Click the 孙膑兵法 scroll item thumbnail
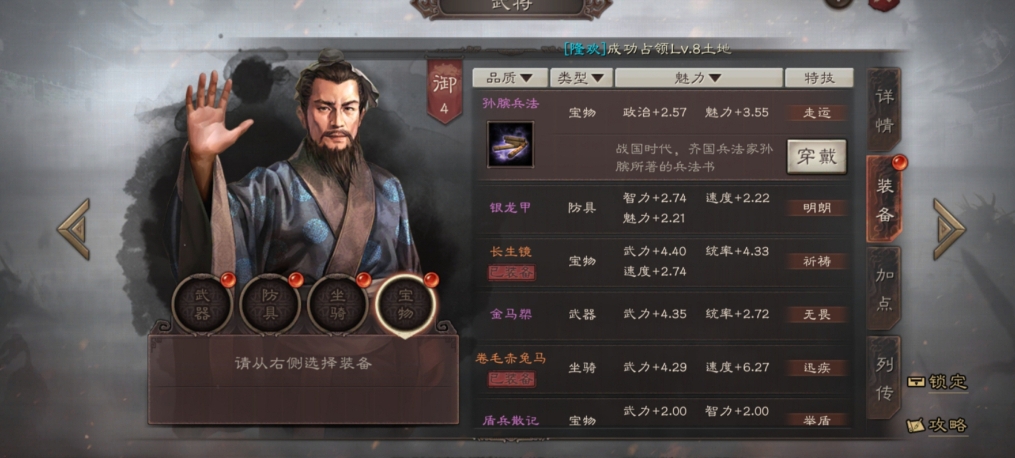The width and height of the screenshot is (1015, 458). point(510,144)
